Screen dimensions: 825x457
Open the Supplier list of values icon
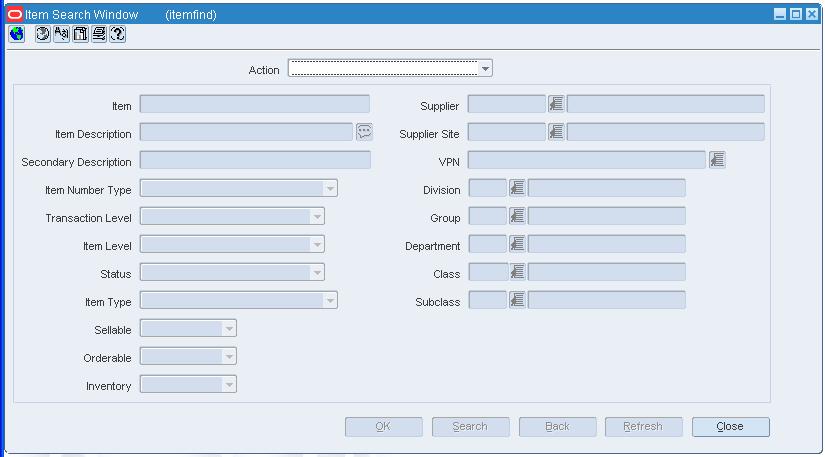point(556,104)
